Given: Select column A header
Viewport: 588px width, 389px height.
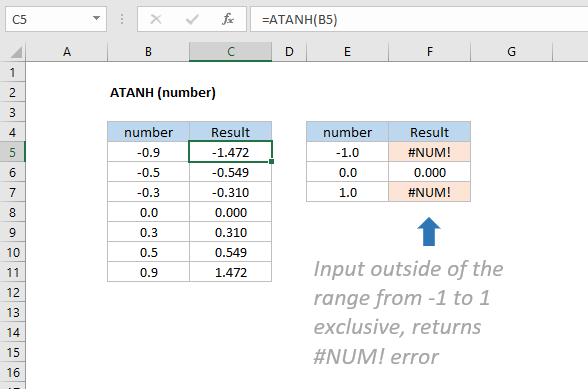Looking at the screenshot, I should (67, 52).
